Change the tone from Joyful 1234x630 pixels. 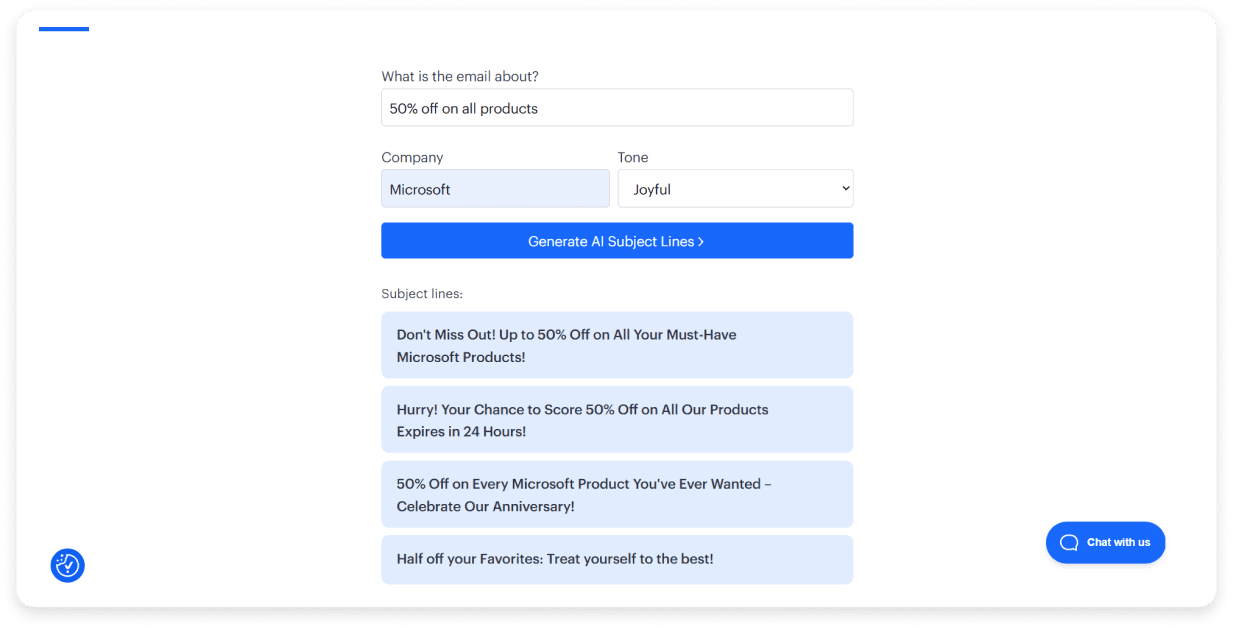pyautogui.click(x=735, y=188)
